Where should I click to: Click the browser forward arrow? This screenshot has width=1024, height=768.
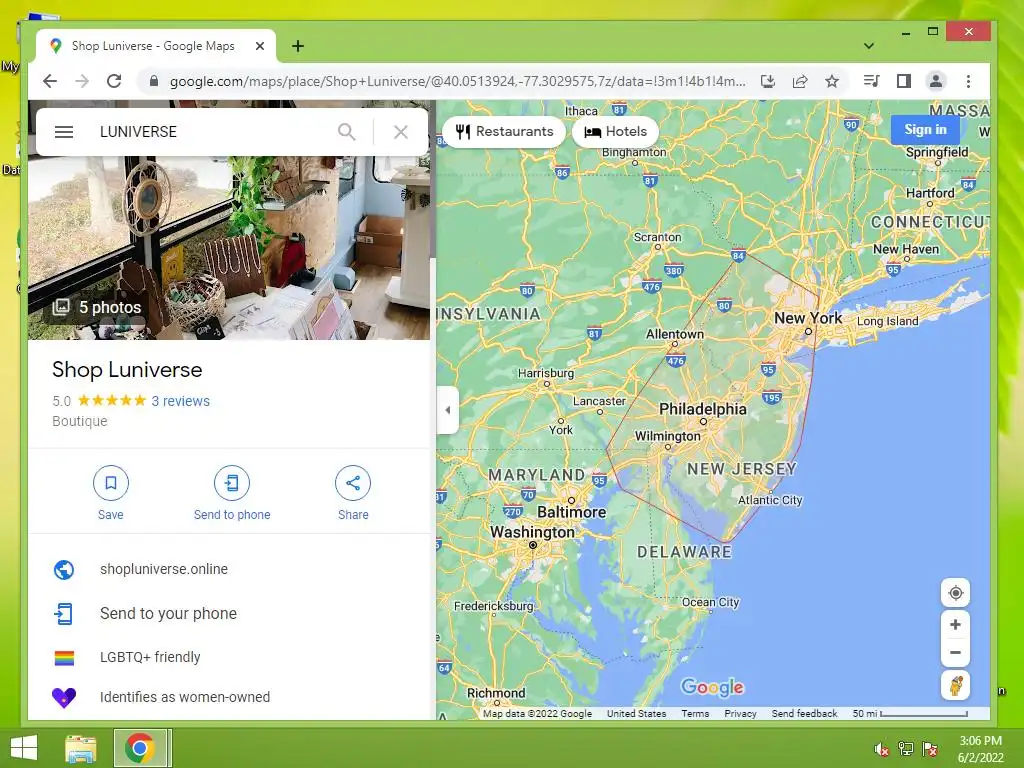tap(82, 81)
